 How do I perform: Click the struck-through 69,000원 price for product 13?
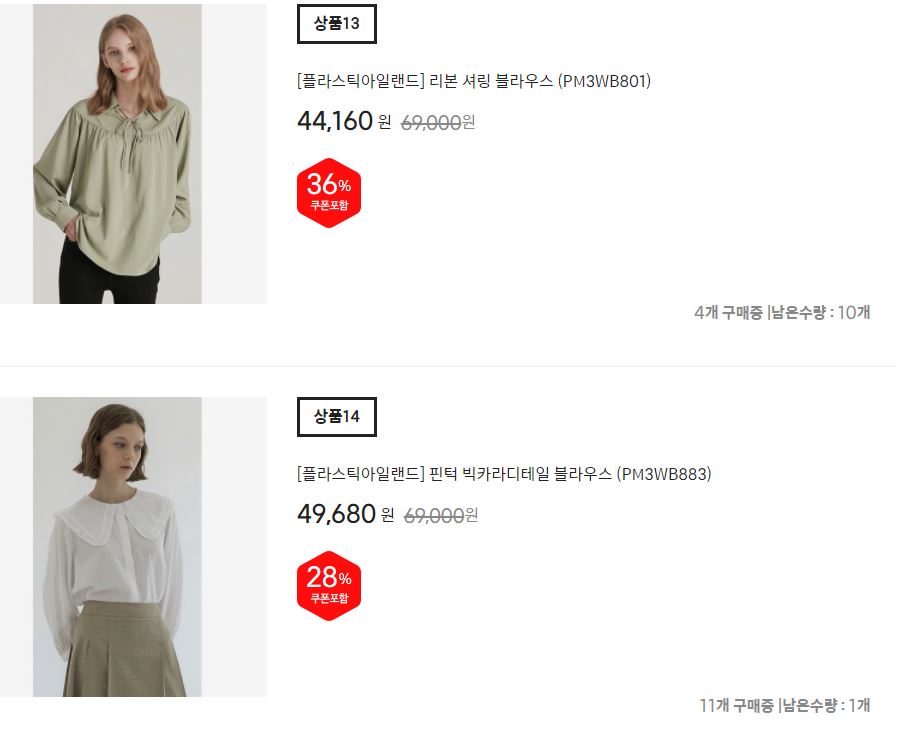coord(438,123)
